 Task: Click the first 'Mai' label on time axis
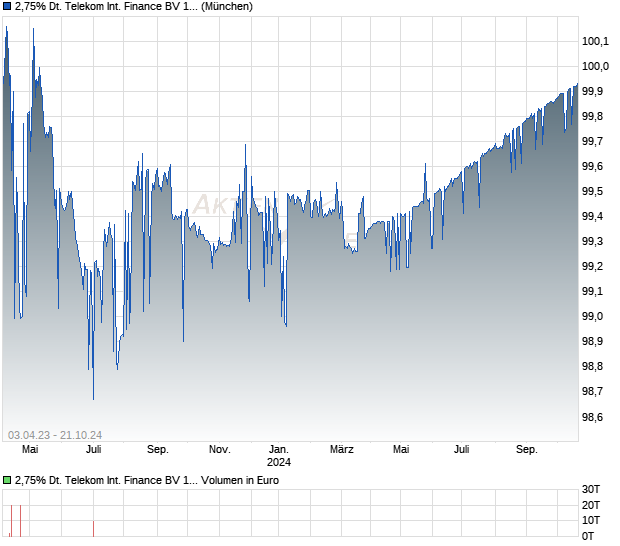pos(30,450)
